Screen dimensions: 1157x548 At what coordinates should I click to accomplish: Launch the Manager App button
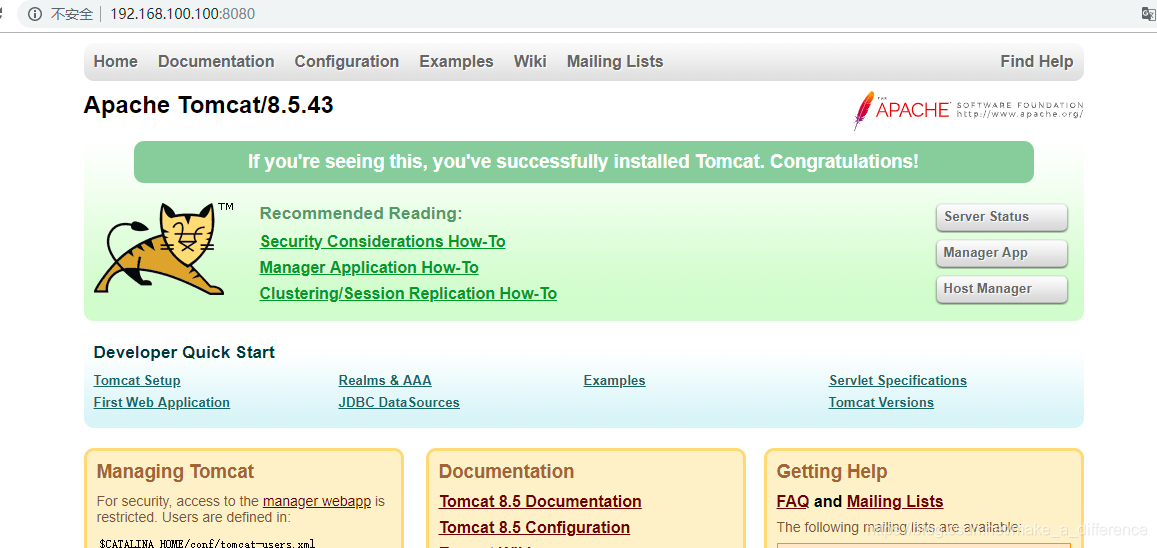coord(1001,253)
